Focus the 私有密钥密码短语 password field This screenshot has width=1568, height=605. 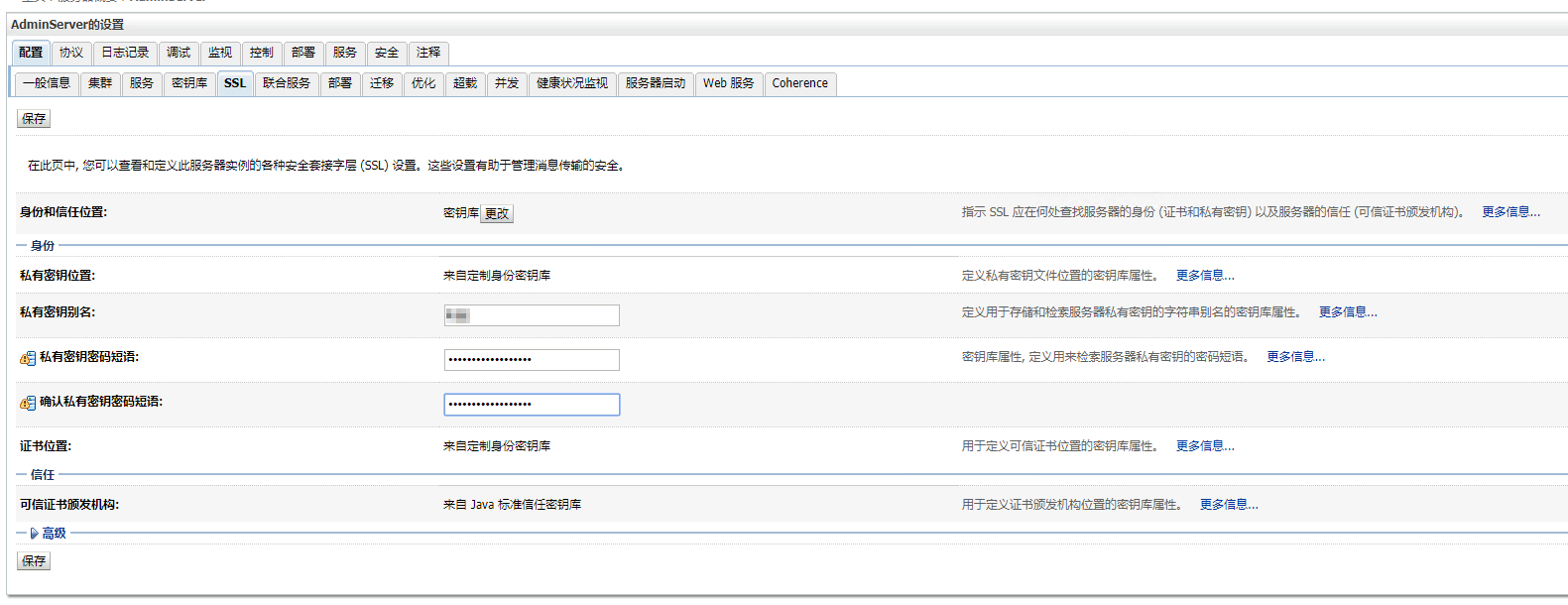click(532, 360)
